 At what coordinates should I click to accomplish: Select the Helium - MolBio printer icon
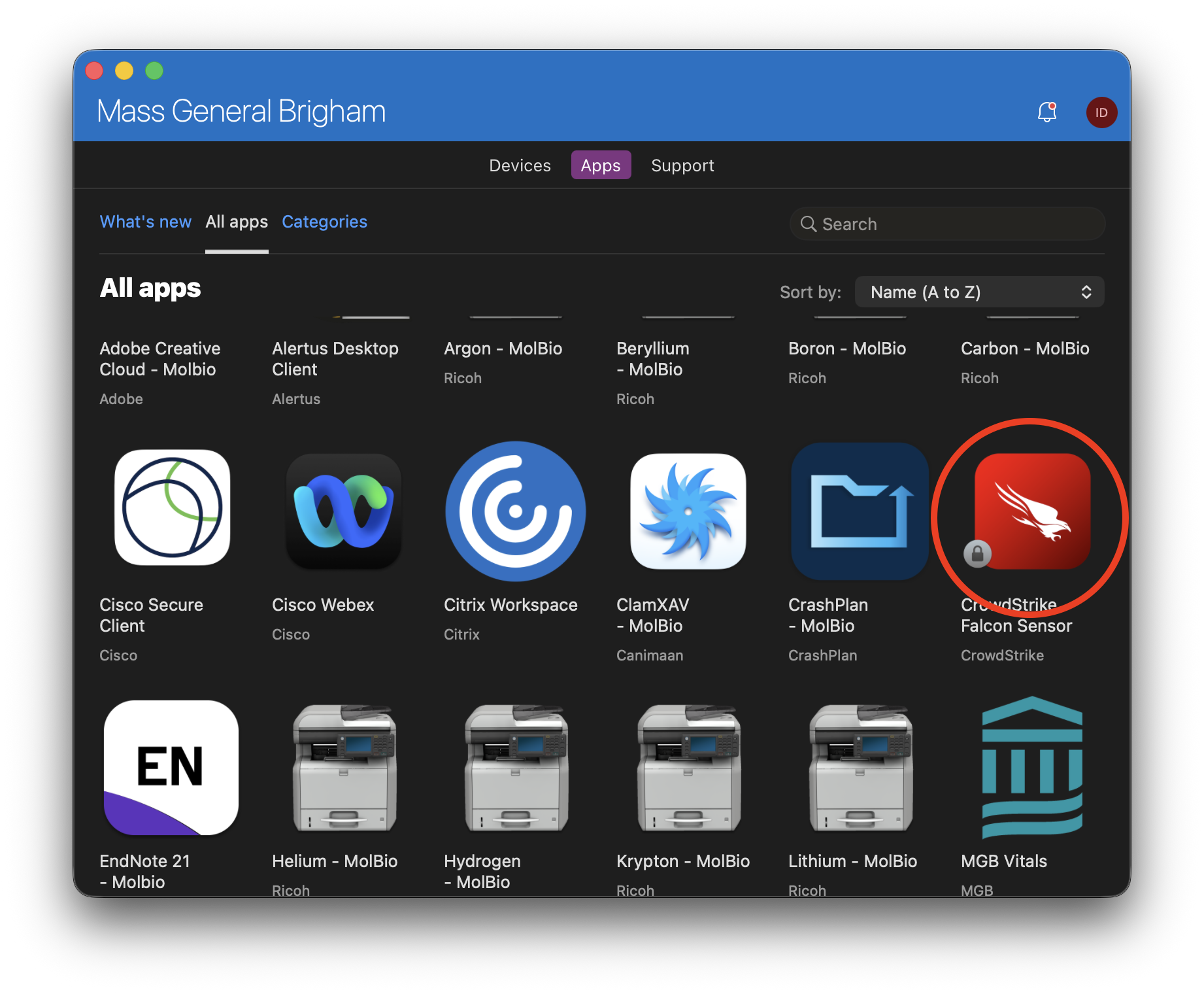click(344, 768)
